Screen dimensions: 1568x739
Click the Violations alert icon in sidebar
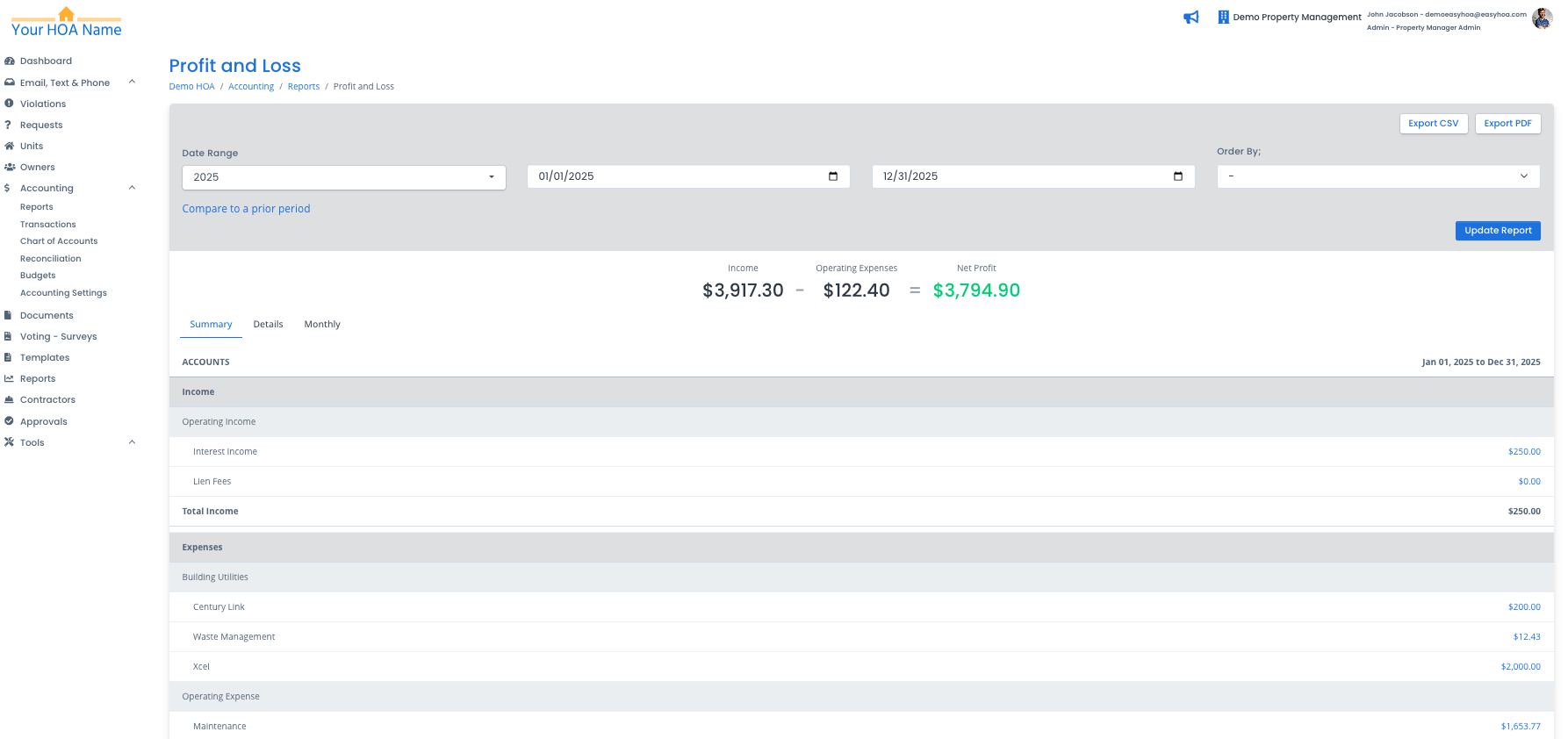[x=10, y=104]
